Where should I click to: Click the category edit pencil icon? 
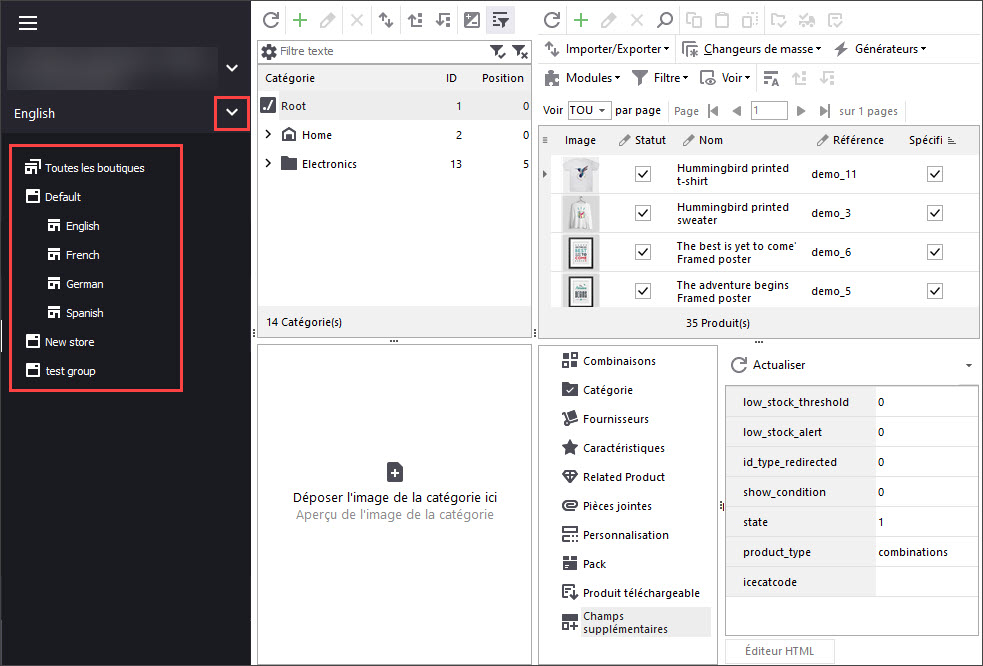(x=327, y=20)
